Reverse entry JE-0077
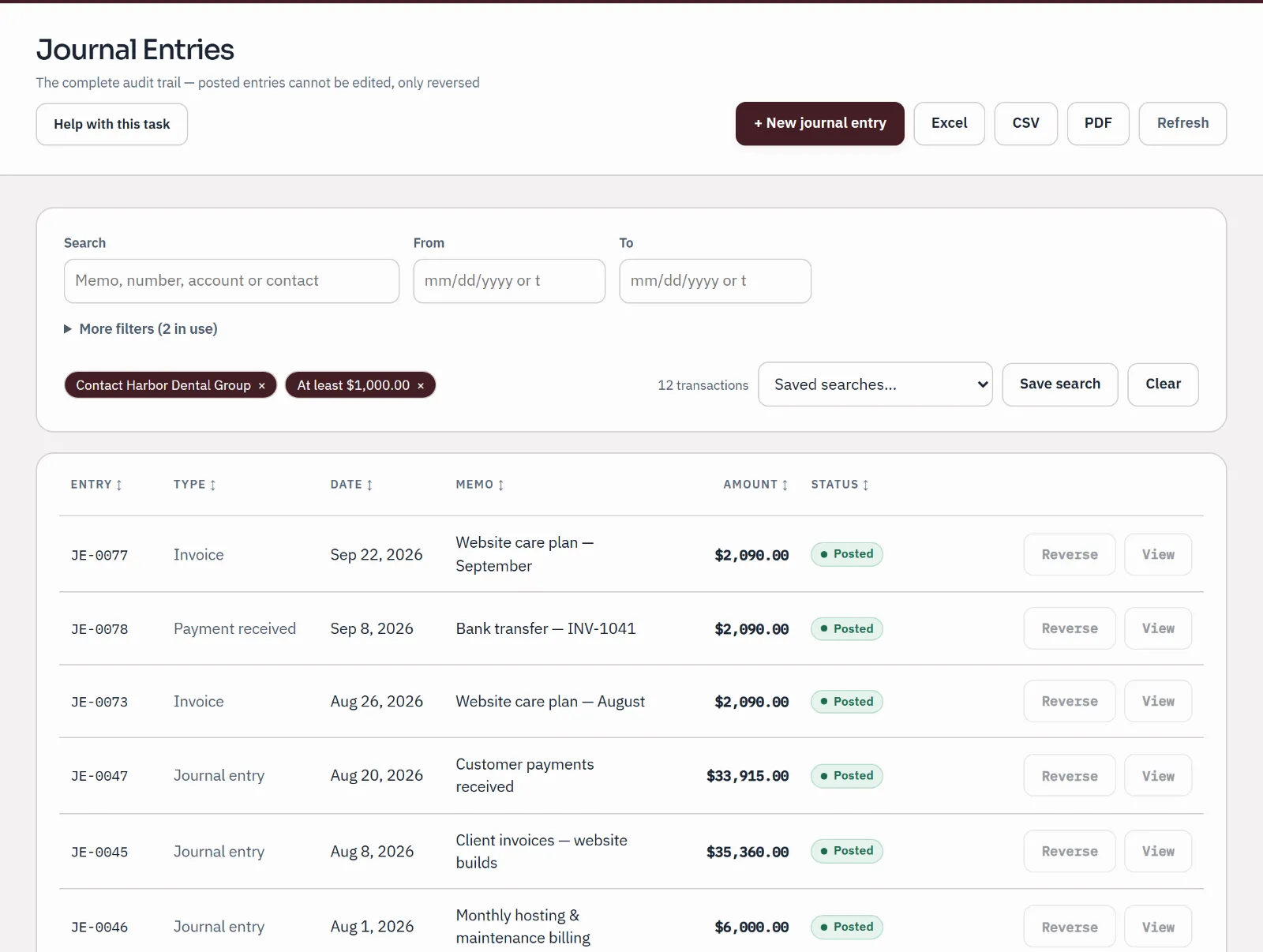Image resolution: width=1263 pixels, height=952 pixels. 1070,554
